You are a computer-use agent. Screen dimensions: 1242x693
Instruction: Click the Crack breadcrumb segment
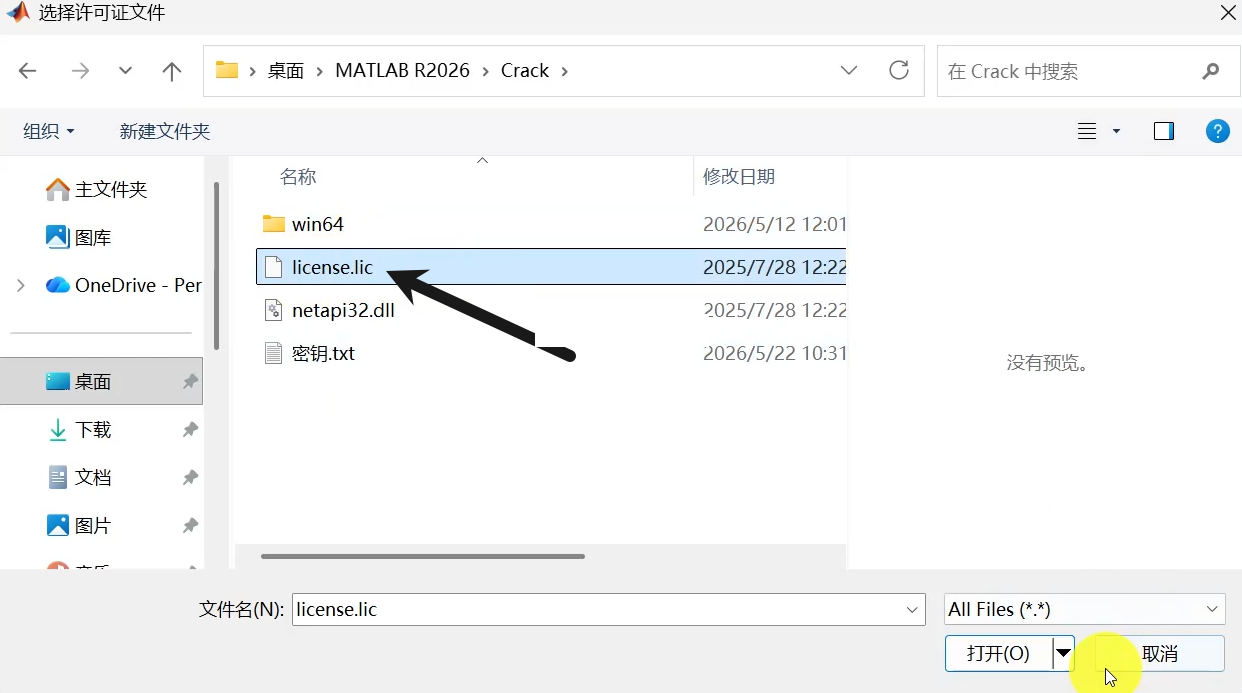click(525, 71)
